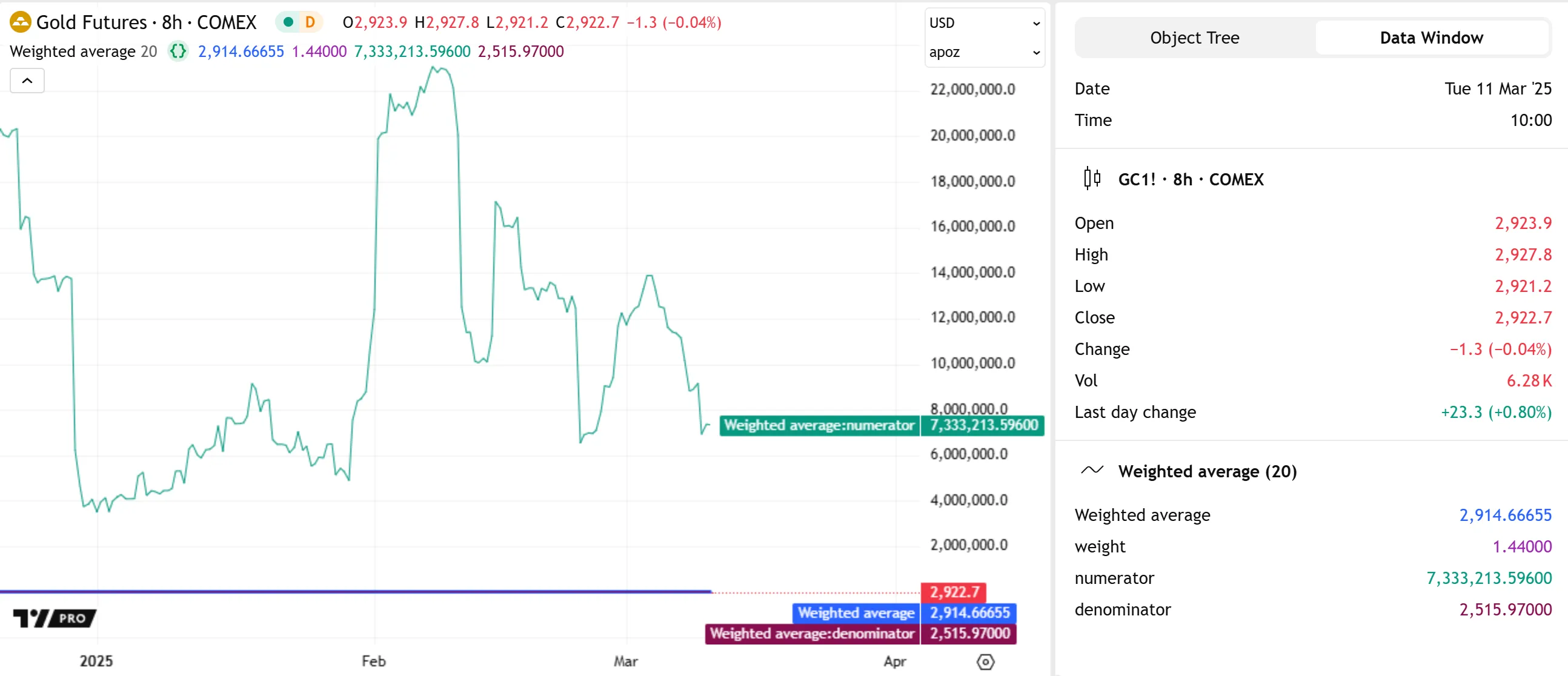Click the Gold Futures symbol logo icon

tap(20, 22)
